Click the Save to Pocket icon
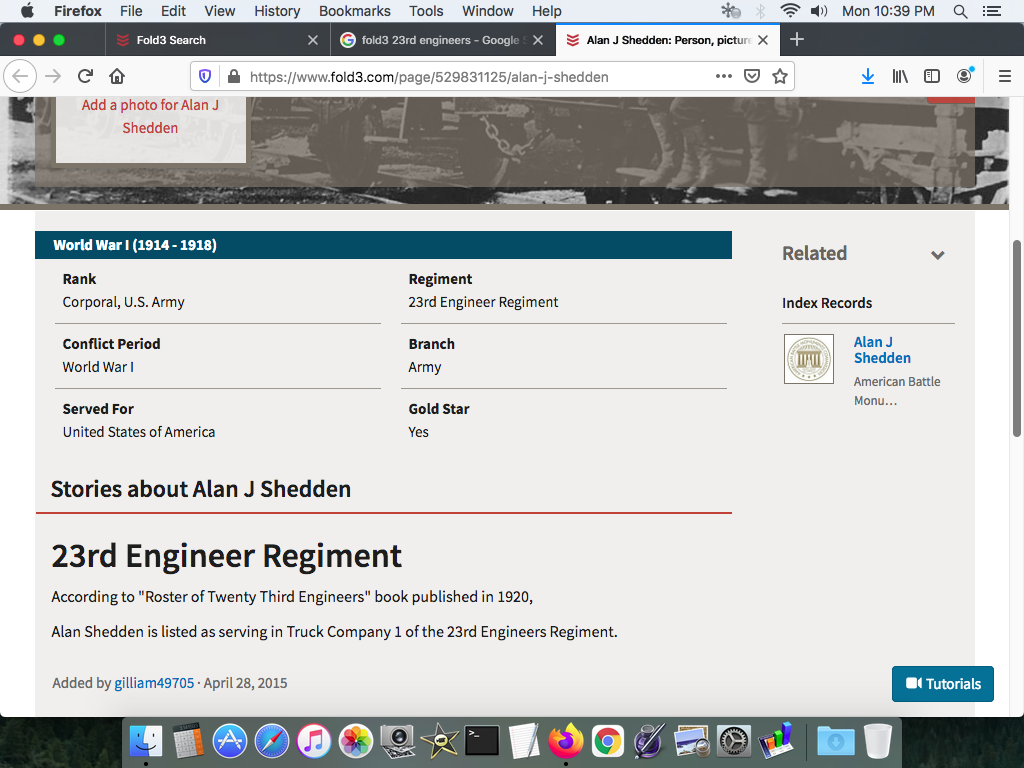1024x768 pixels. pyautogui.click(x=752, y=76)
